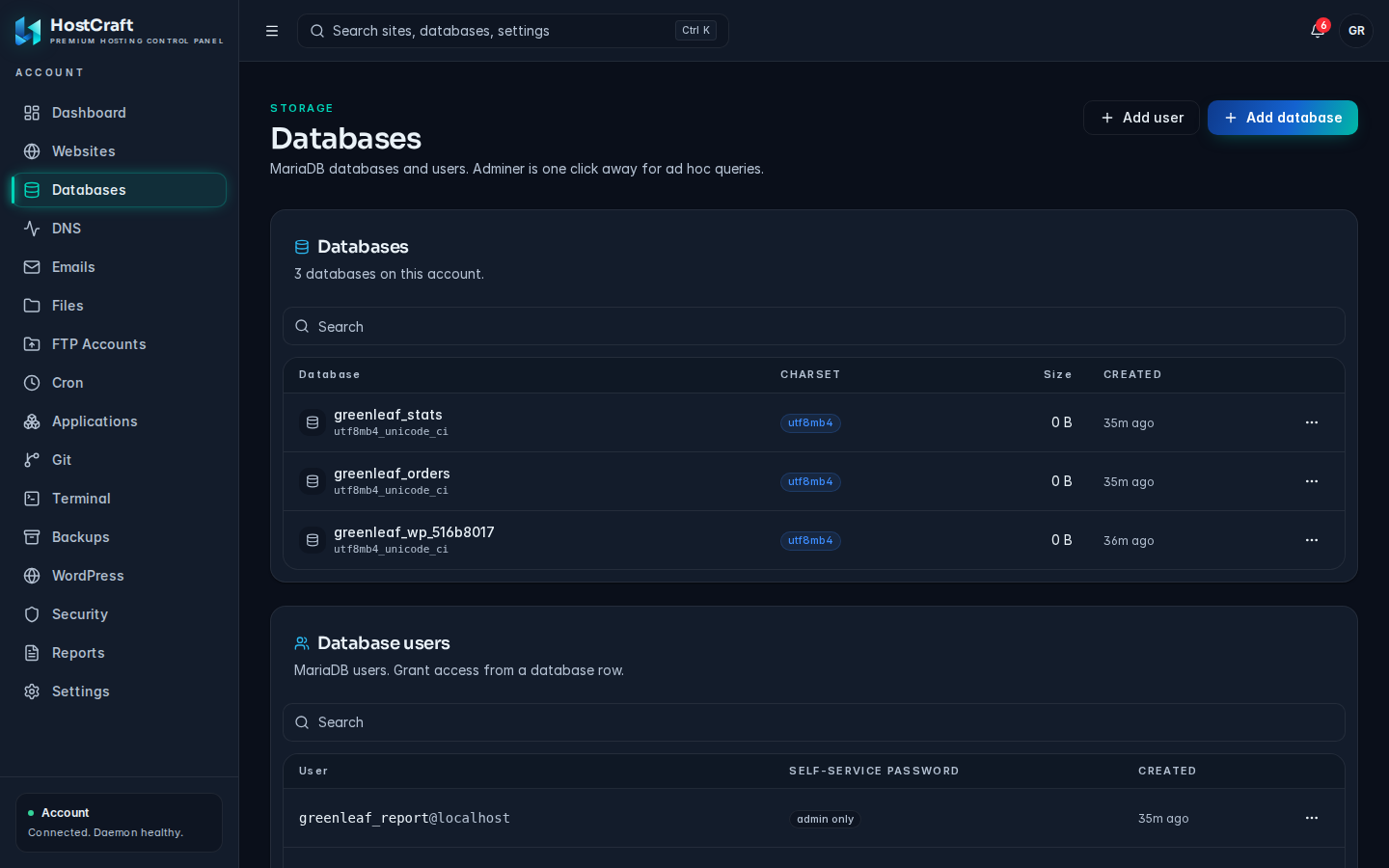Screen dimensions: 1389x868
Task: Click the Databases table search field
Action: pos(814,326)
